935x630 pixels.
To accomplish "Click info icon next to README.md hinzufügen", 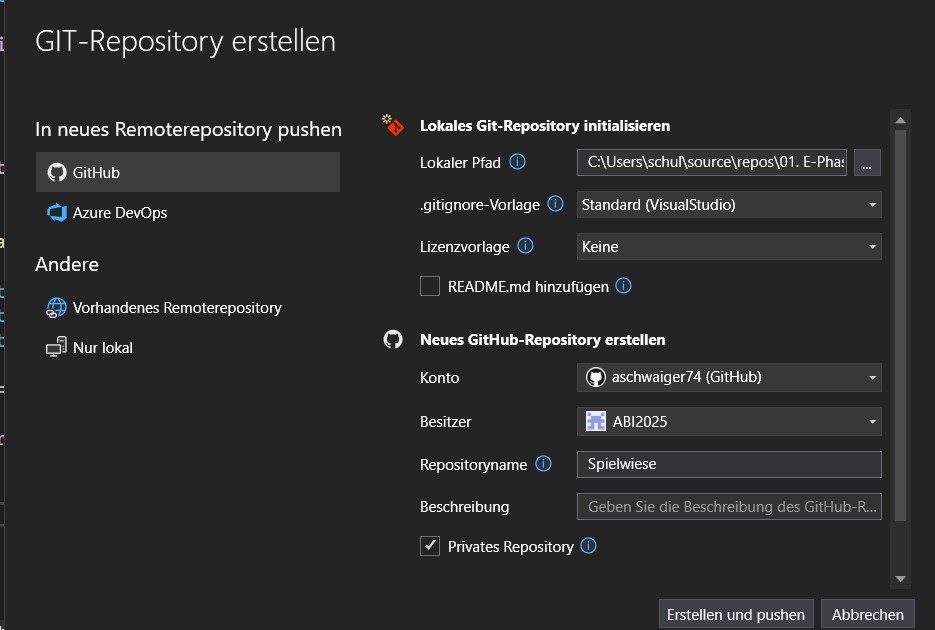I will coord(623,285).
